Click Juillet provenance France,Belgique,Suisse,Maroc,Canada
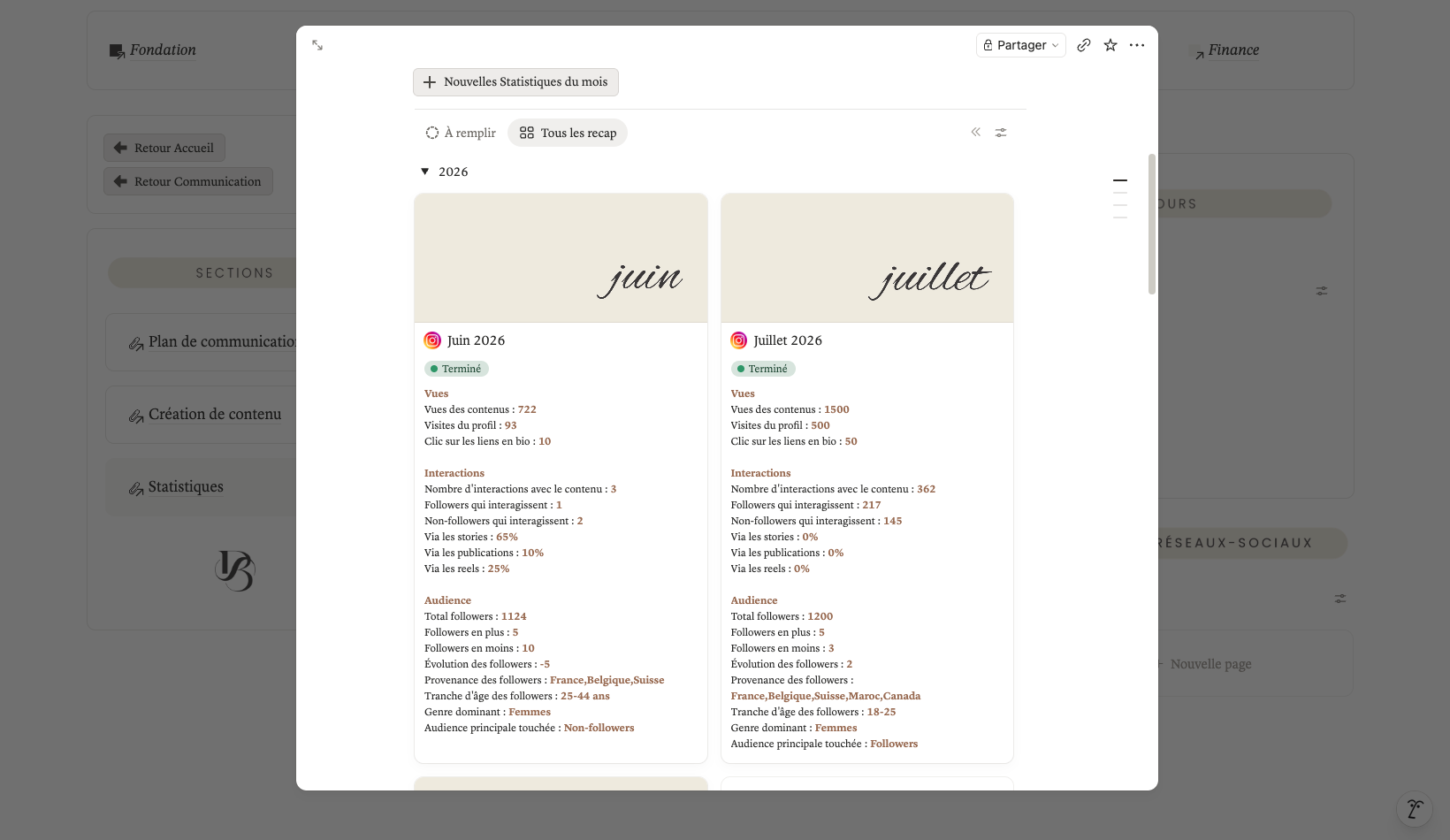 point(826,696)
